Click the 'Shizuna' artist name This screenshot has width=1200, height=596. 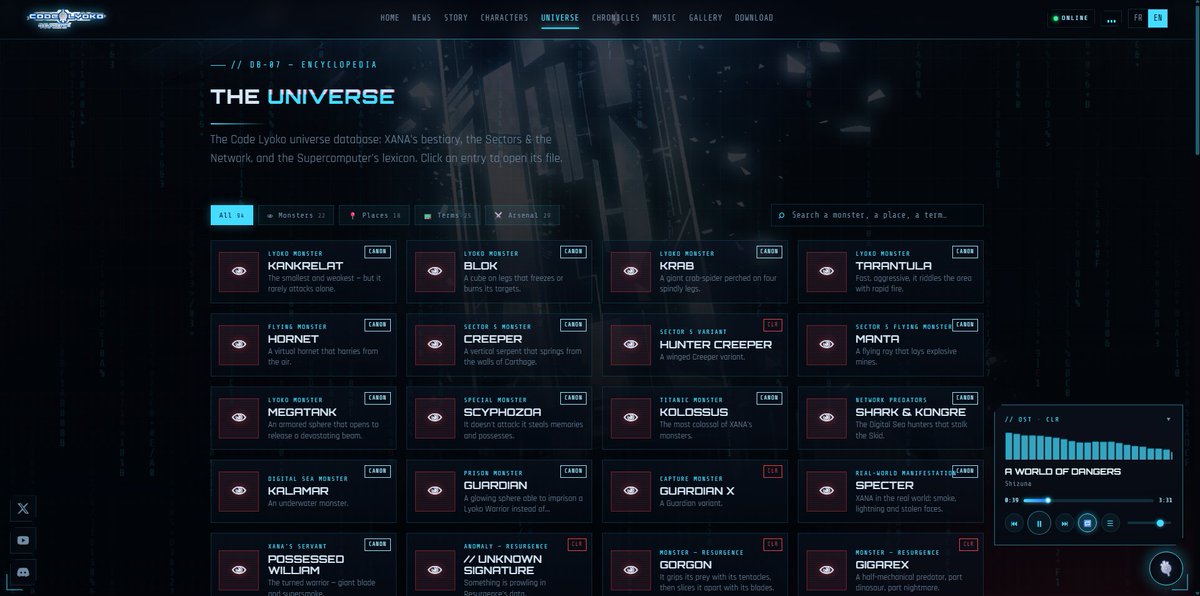click(1019, 484)
